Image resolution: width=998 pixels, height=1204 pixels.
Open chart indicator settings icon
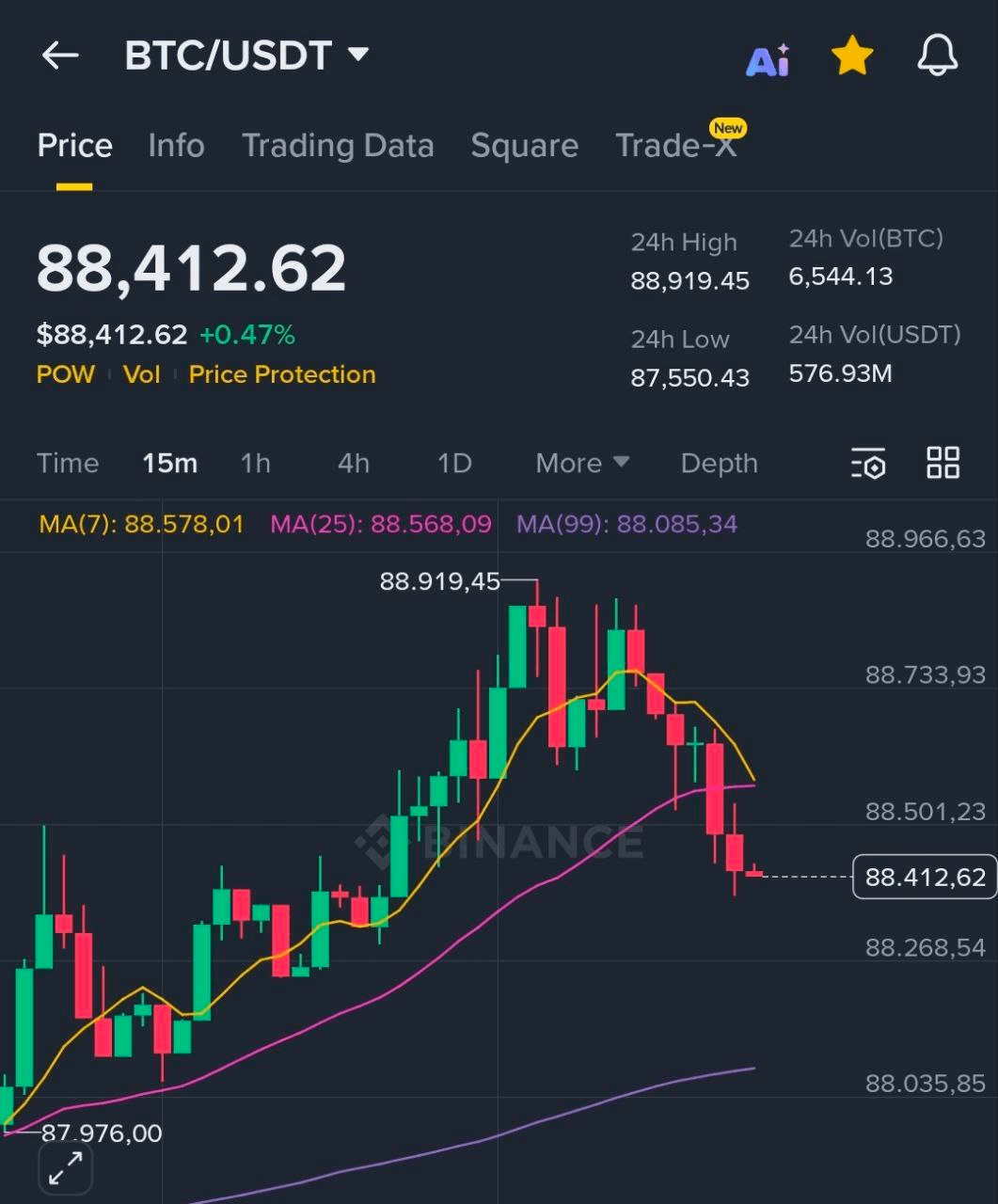(x=868, y=464)
